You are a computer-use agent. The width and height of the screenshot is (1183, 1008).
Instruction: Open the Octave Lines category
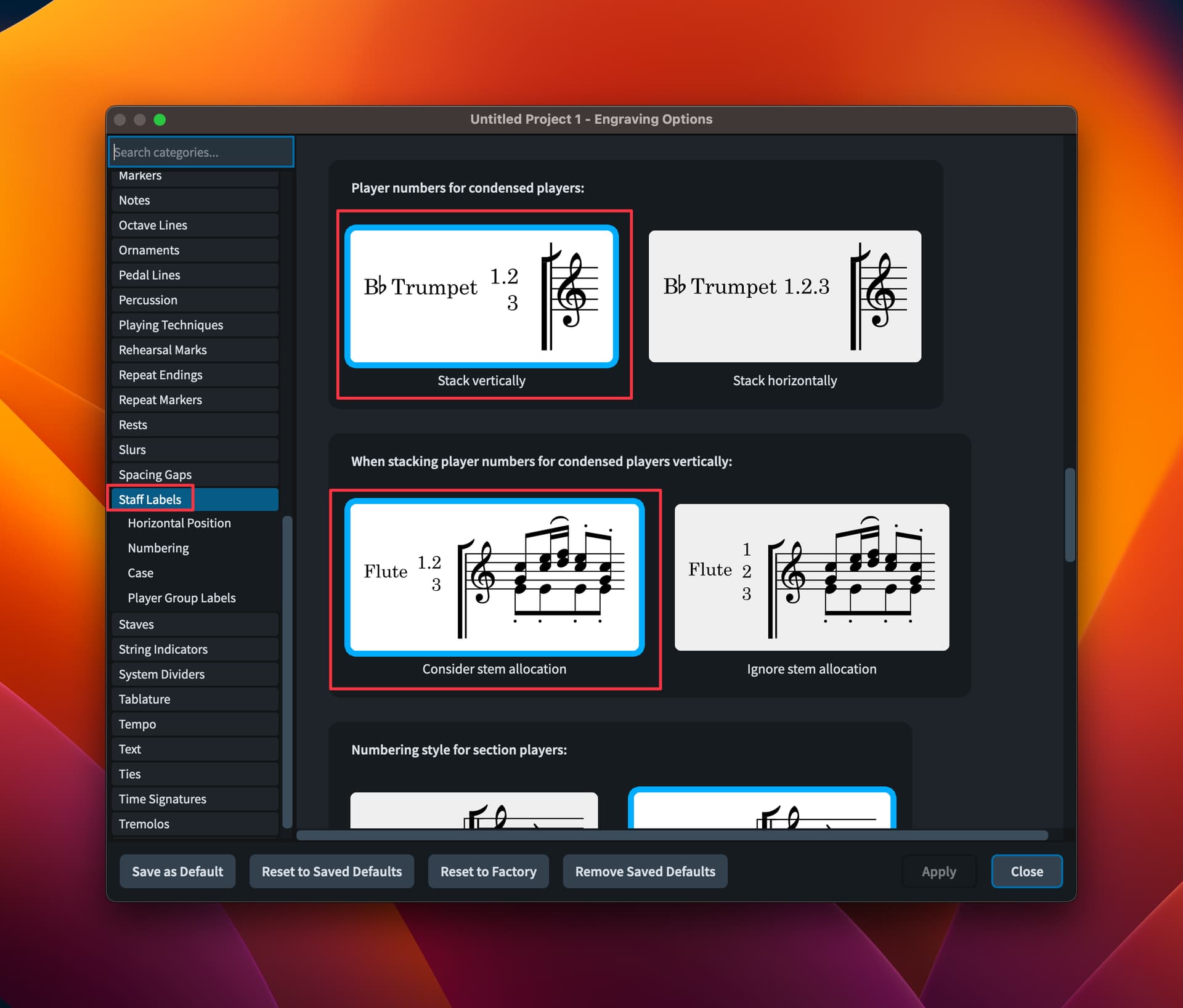[x=195, y=226]
